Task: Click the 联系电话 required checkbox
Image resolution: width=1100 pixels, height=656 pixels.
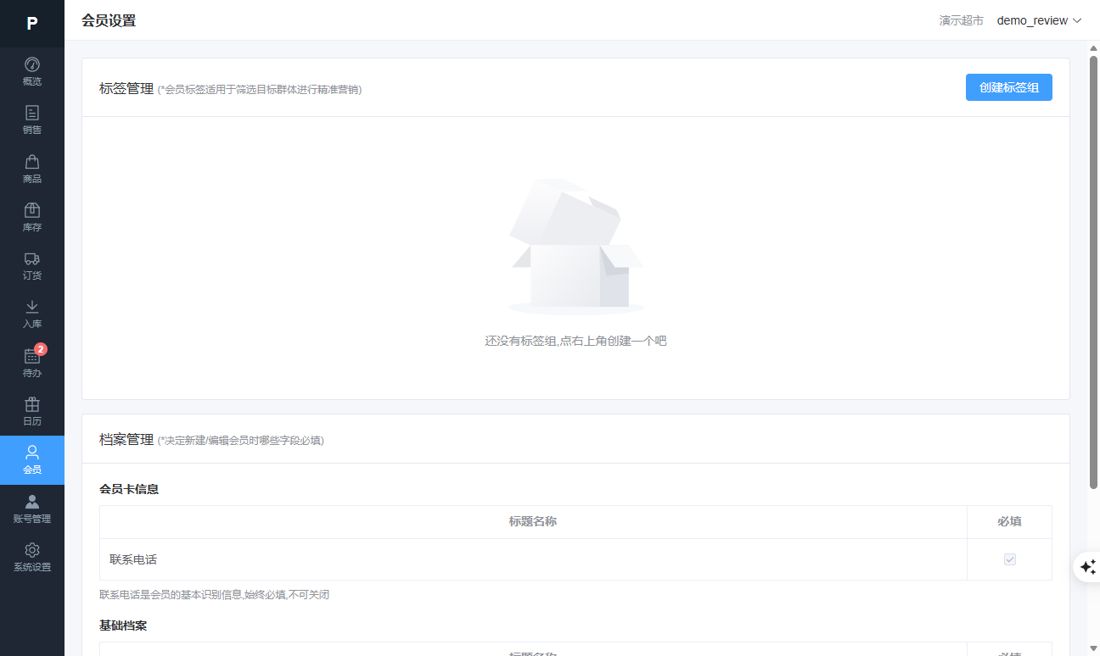Action: coord(1010,559)
